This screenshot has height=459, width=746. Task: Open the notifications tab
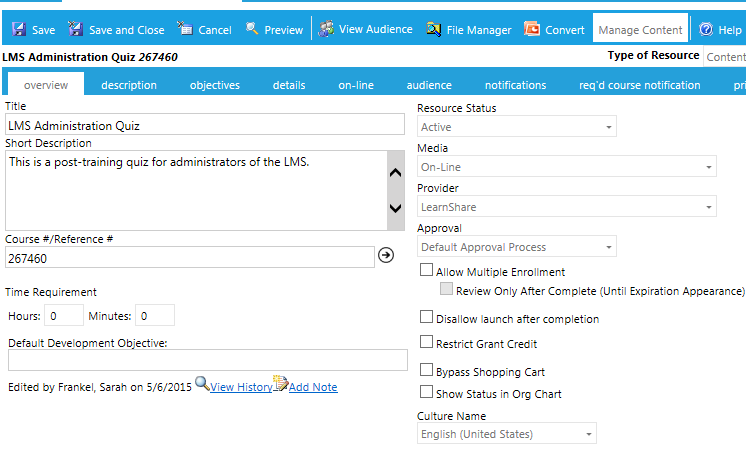515,85
